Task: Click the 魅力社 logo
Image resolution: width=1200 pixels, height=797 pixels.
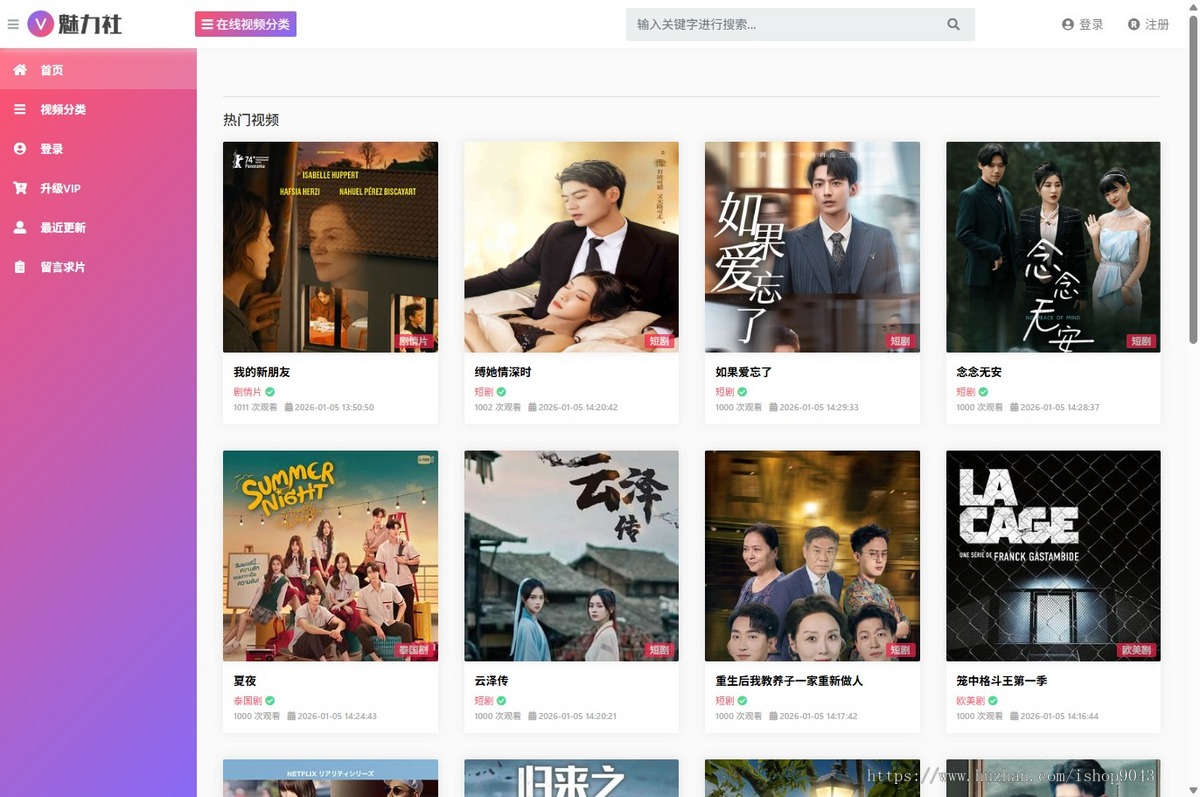Action: [x=75, y=24]
